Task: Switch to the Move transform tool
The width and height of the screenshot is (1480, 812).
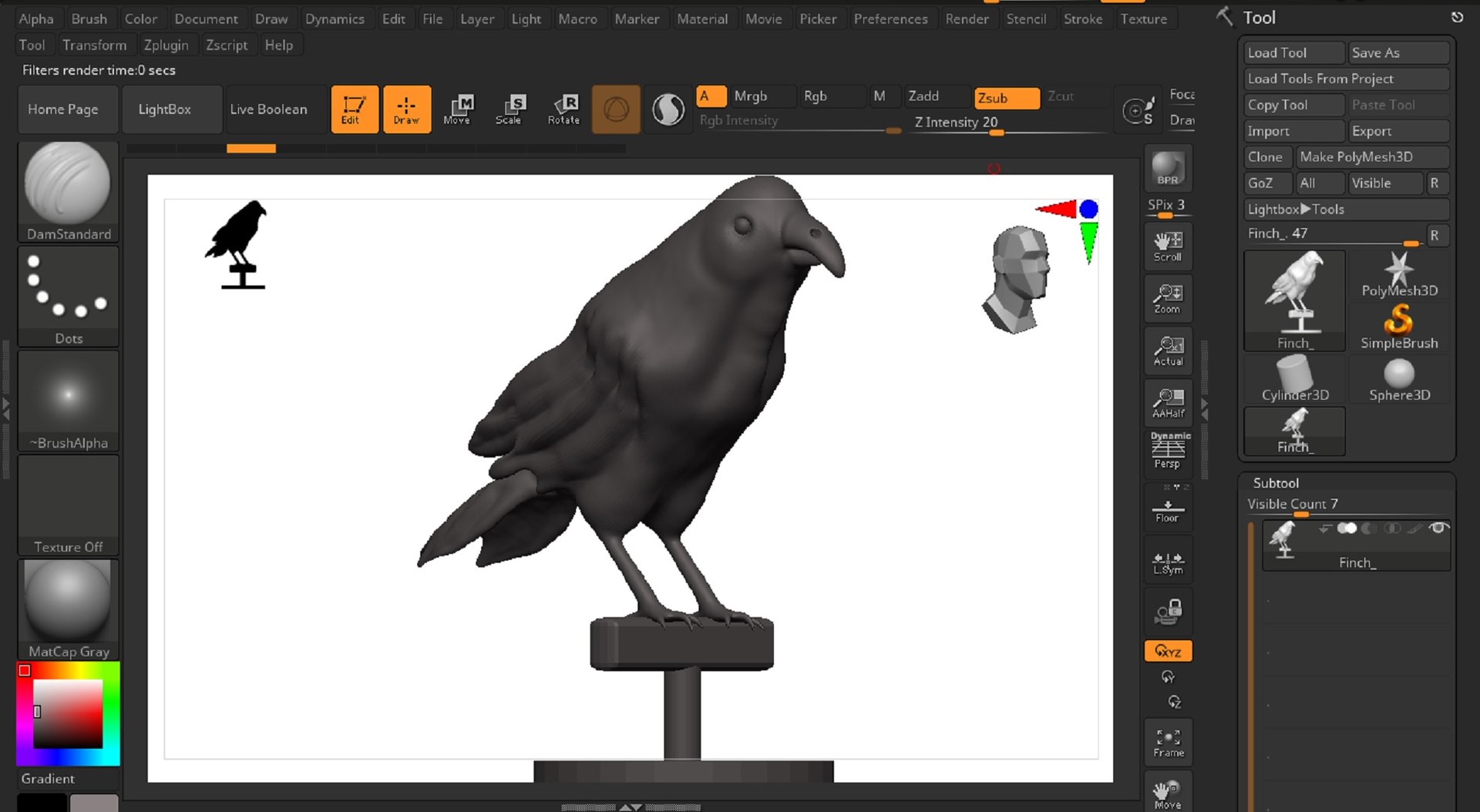Action: tap(458, 109)
